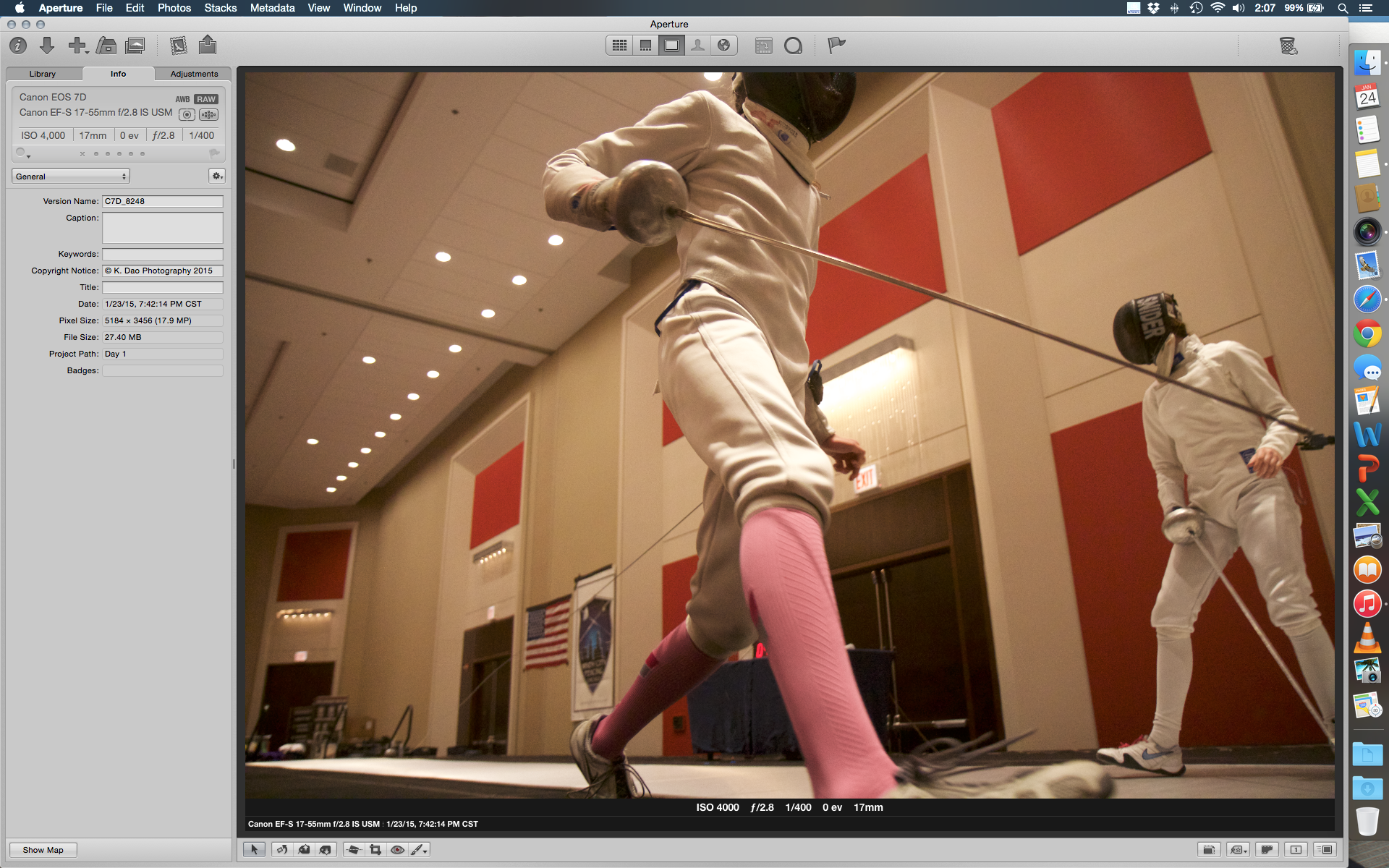Open the Faces view icon

click(697, 46)
